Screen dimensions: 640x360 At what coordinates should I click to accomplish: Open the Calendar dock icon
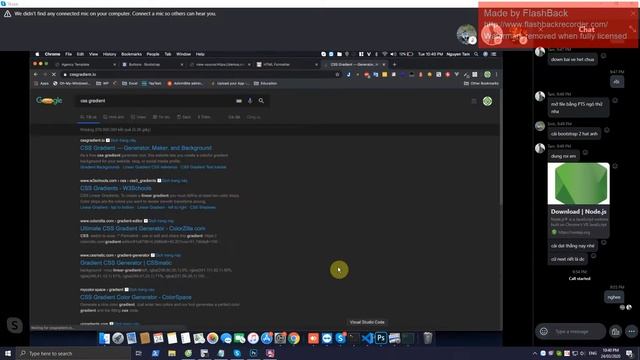[158, 338]
